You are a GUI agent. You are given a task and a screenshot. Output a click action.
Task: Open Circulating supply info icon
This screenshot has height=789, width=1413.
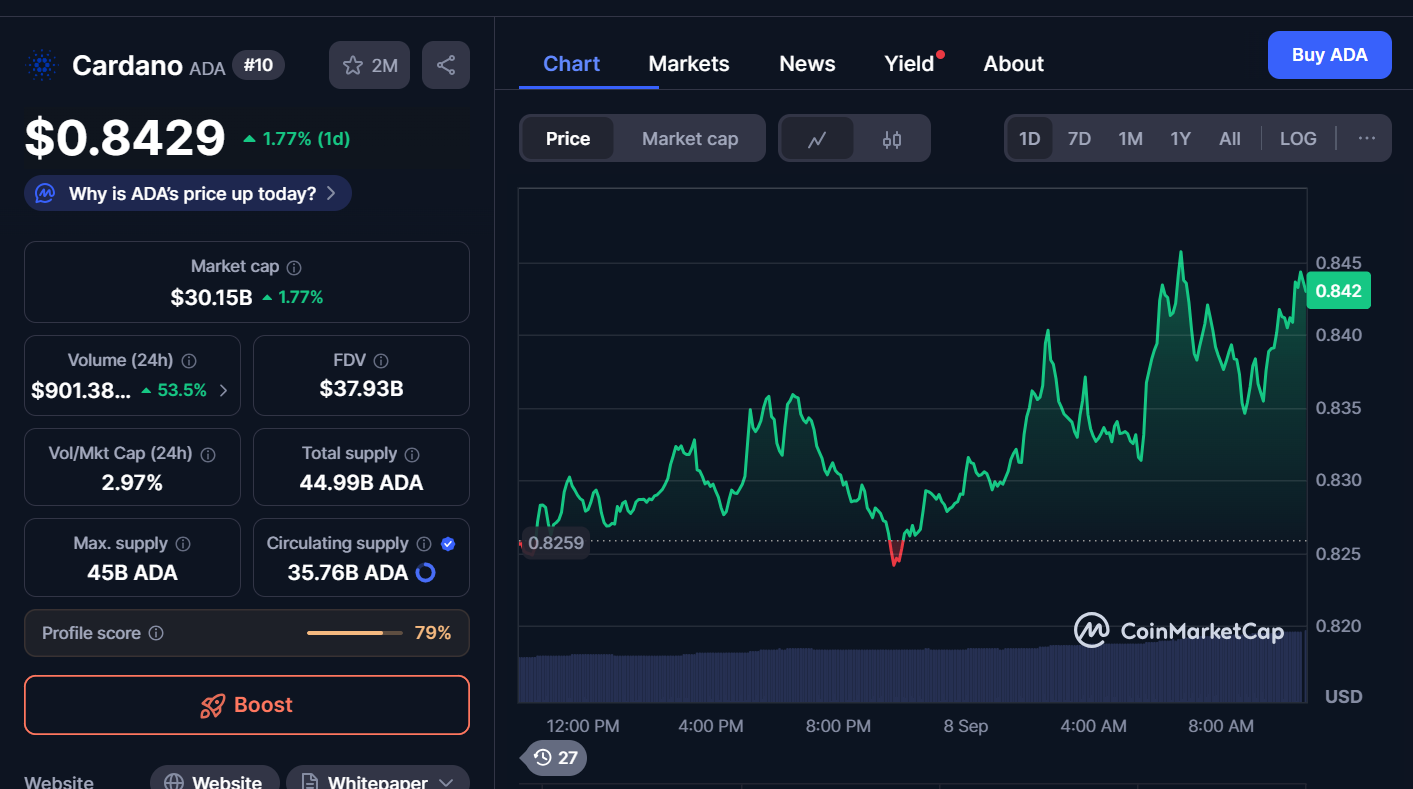(424, 544)
